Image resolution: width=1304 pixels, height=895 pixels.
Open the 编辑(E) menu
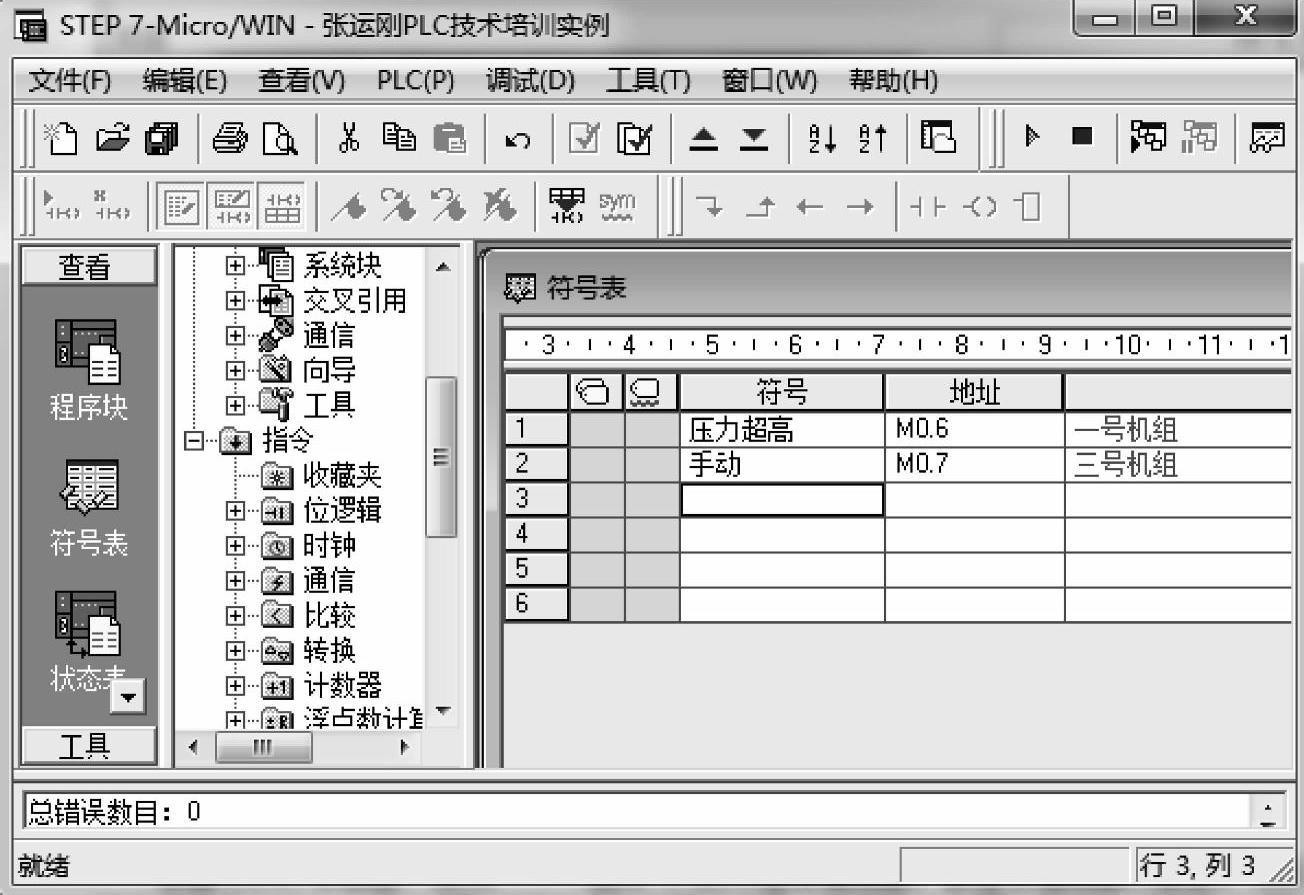[185, 81]
